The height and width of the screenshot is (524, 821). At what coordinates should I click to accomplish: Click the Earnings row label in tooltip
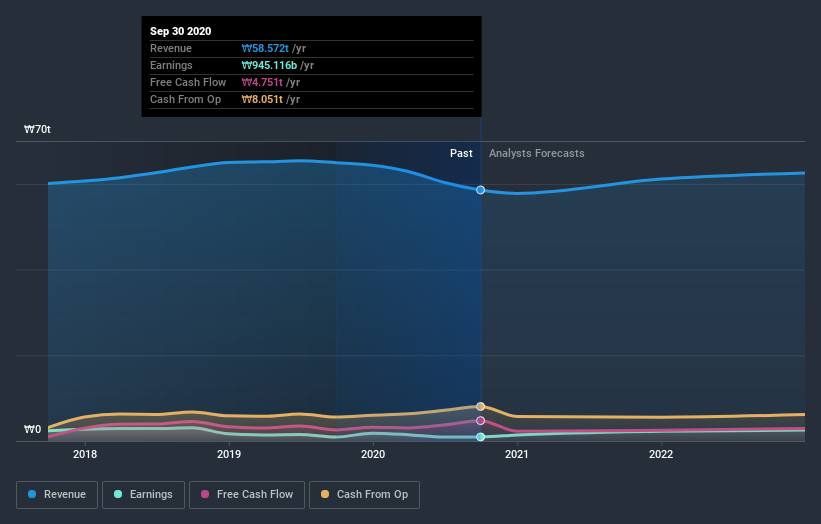tap(171, 65)
